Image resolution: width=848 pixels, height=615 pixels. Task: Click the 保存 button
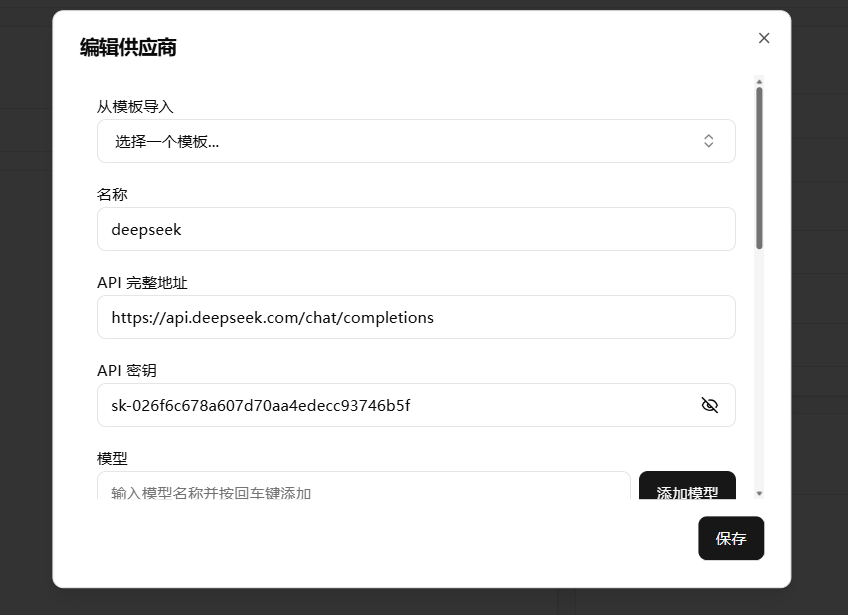[x=731, y=538]
